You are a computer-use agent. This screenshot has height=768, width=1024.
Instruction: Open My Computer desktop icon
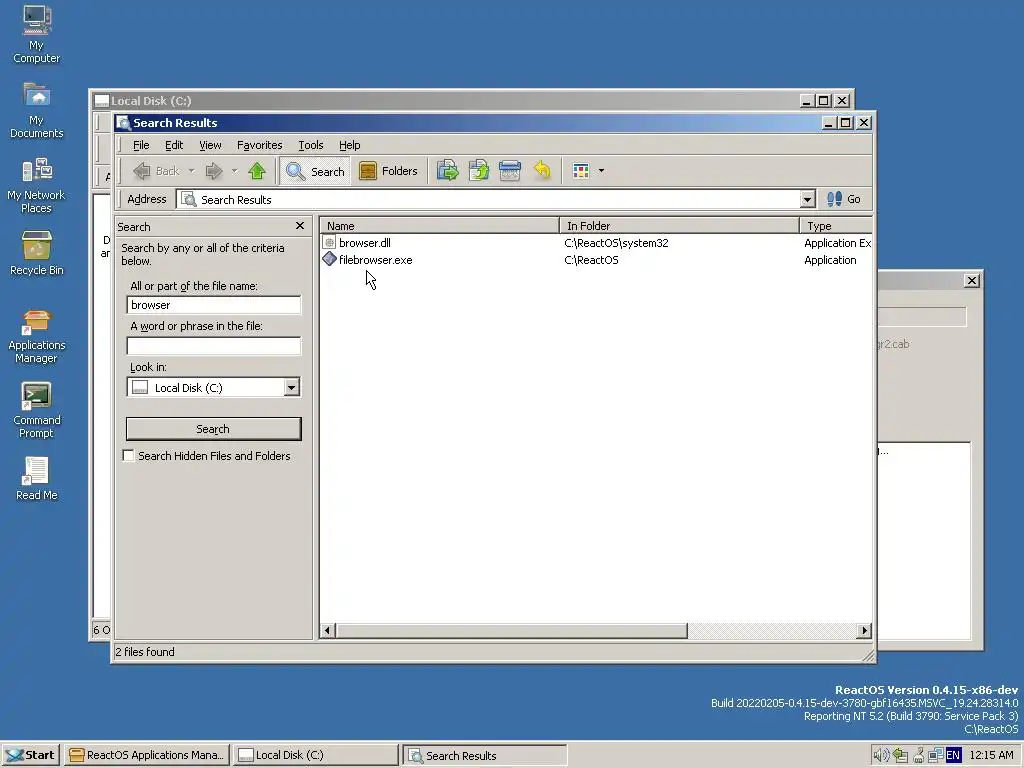(37, 34)
